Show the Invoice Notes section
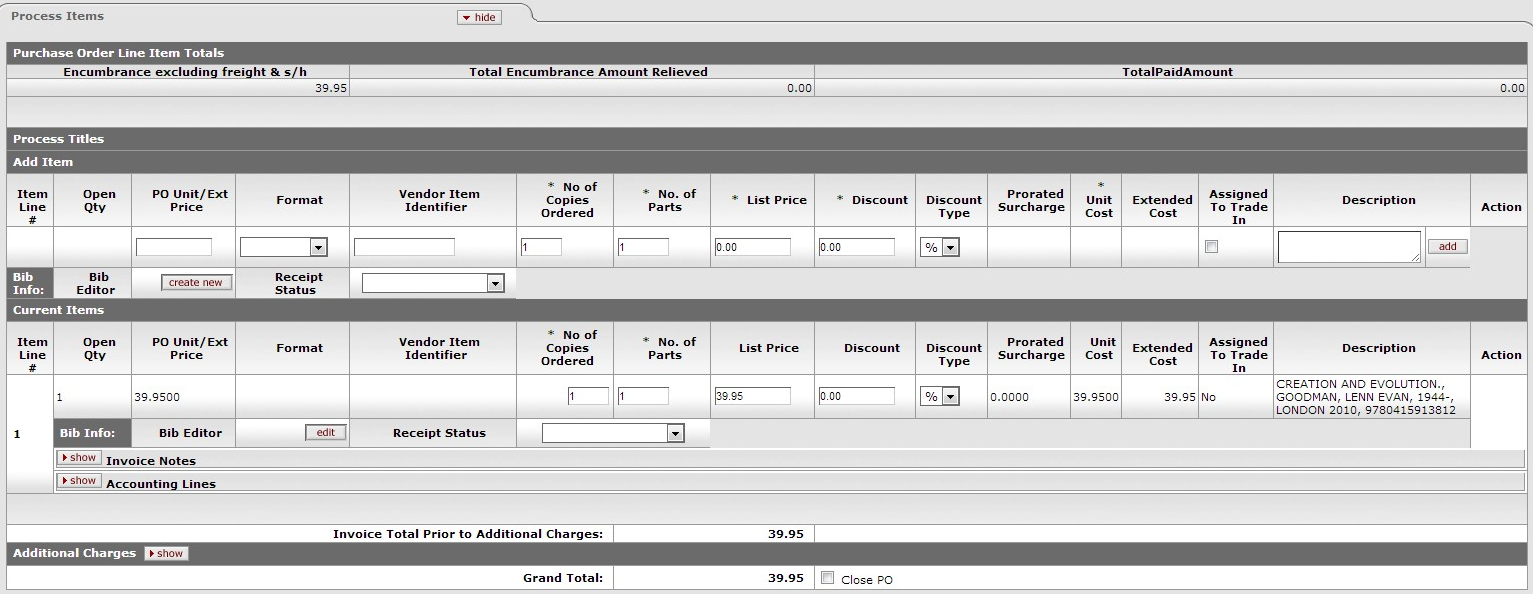The height and width of the screenshot is (594, 1533). pyautogui.click(x=78, y=458)
